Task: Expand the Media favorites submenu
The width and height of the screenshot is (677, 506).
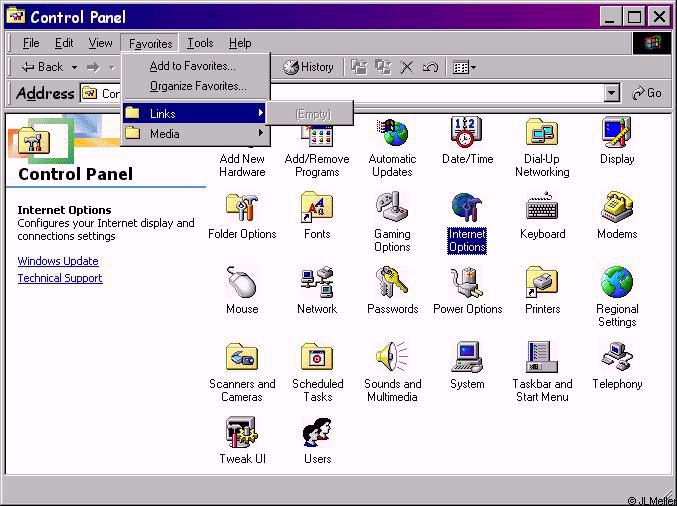Action: (195, 133)
